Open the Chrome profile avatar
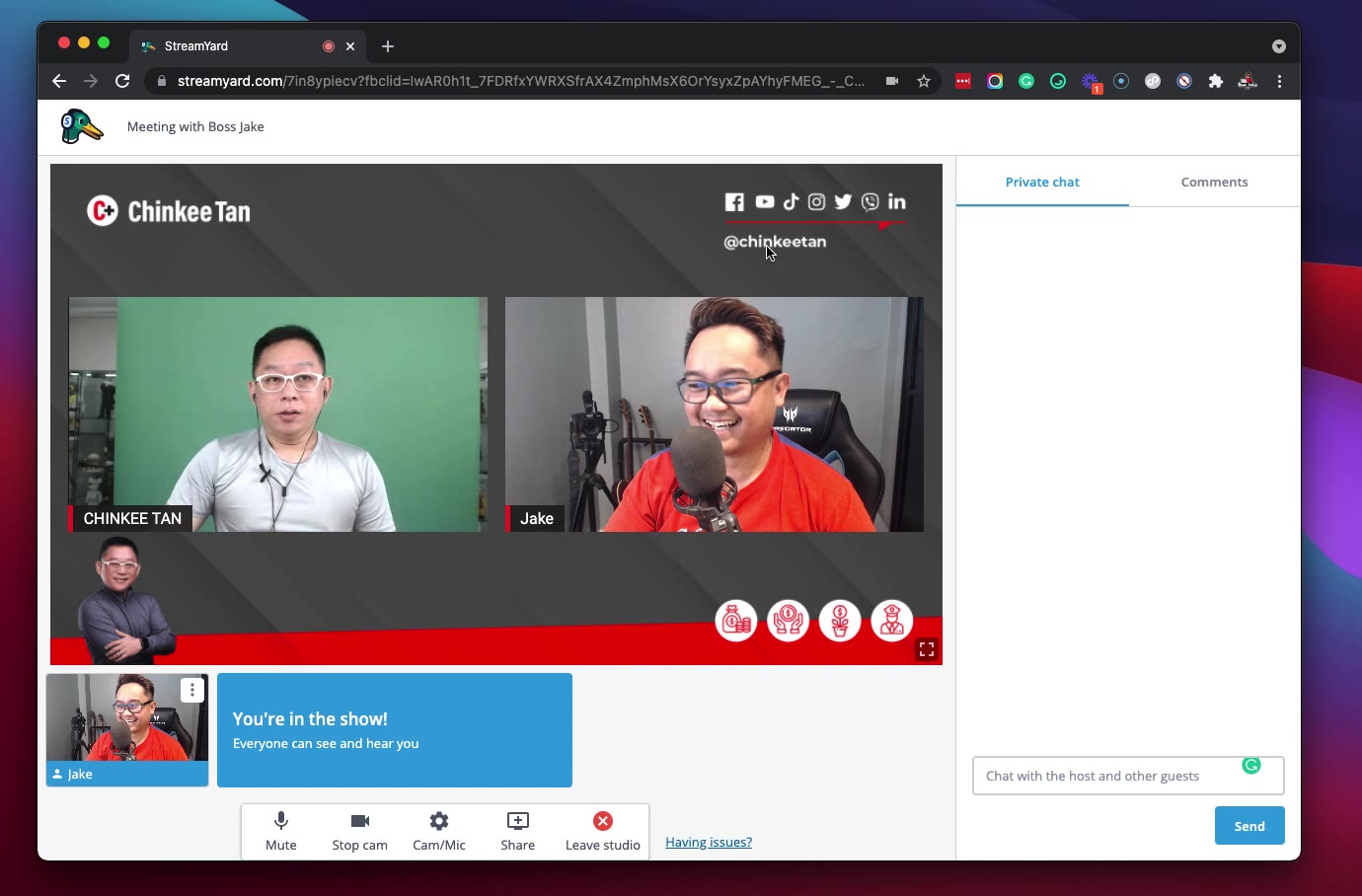Screen dimensions: 1362x896 (x=1248, y=81)
